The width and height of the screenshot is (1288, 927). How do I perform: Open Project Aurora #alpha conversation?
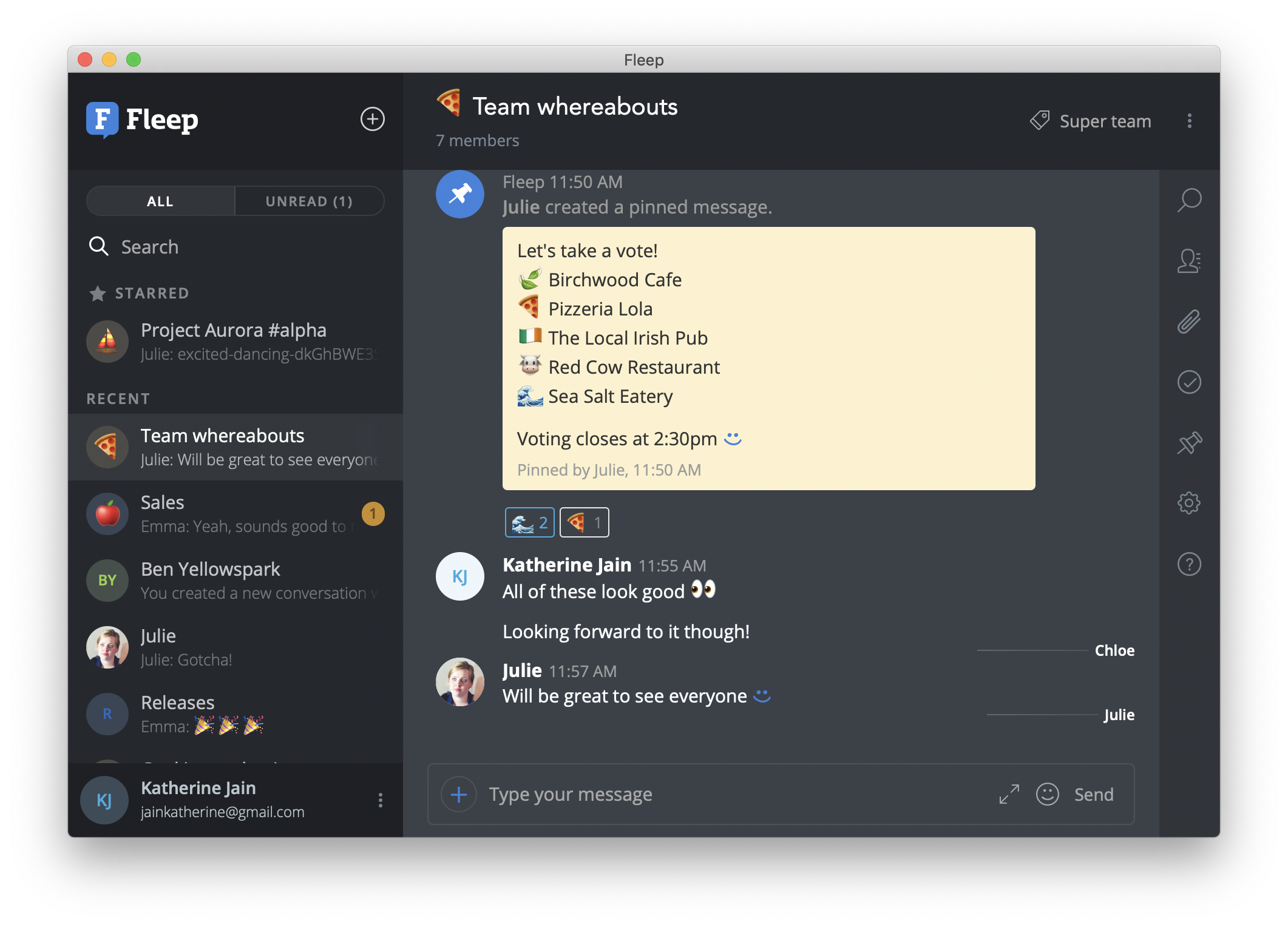(236, 342)
